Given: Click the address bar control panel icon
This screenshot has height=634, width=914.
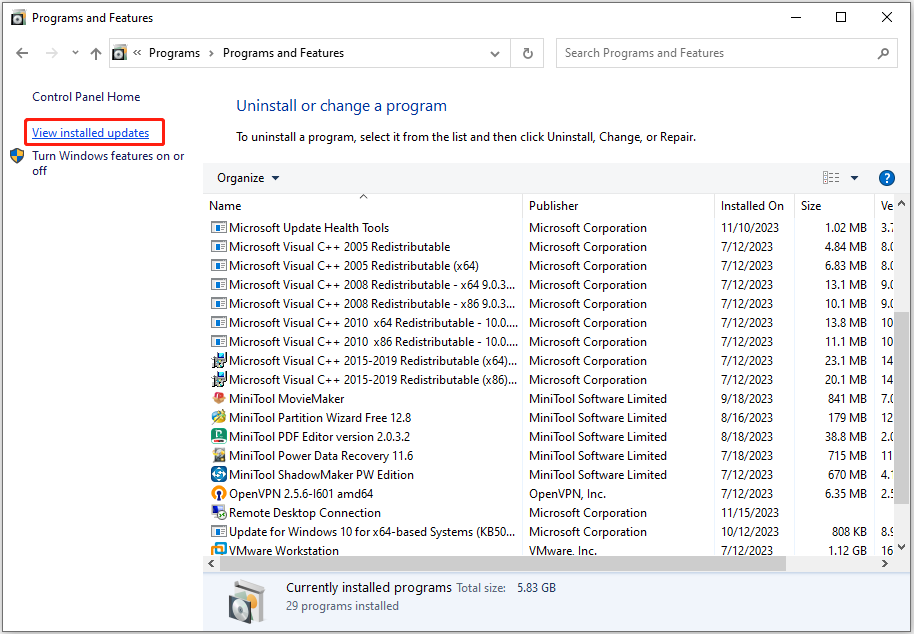Looking at the screenshot, I should click(x=119, y=53).
